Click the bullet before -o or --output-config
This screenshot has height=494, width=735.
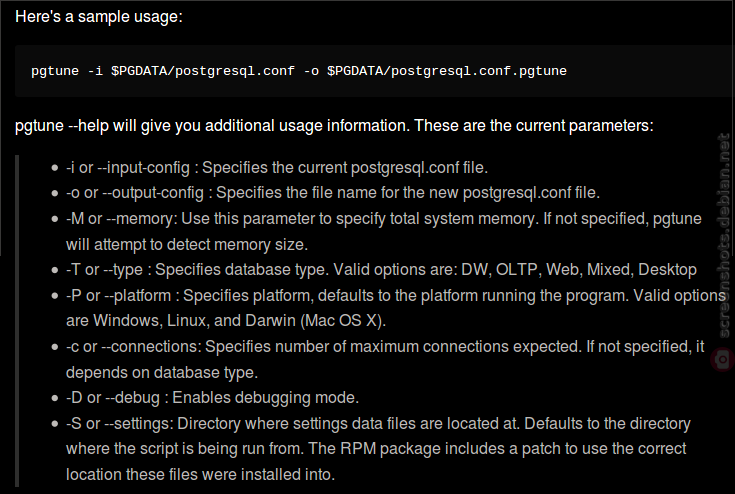point(55,193)
